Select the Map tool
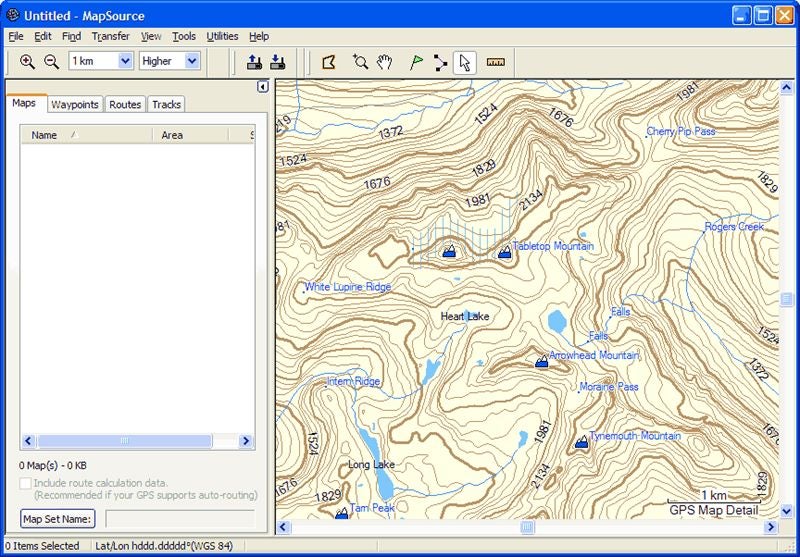 click(329, 63)
